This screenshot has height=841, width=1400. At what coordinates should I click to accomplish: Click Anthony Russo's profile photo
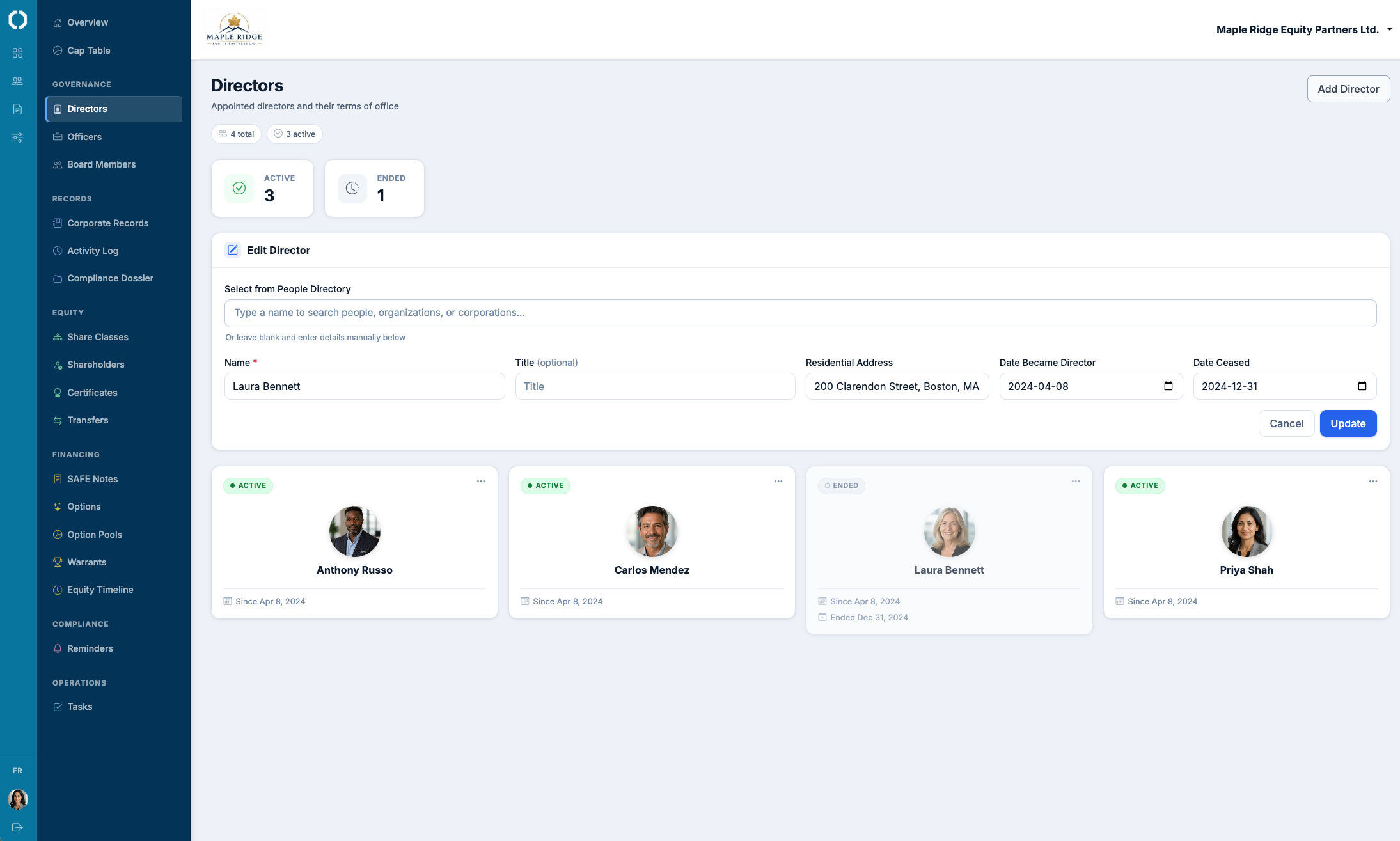(355, 531)
